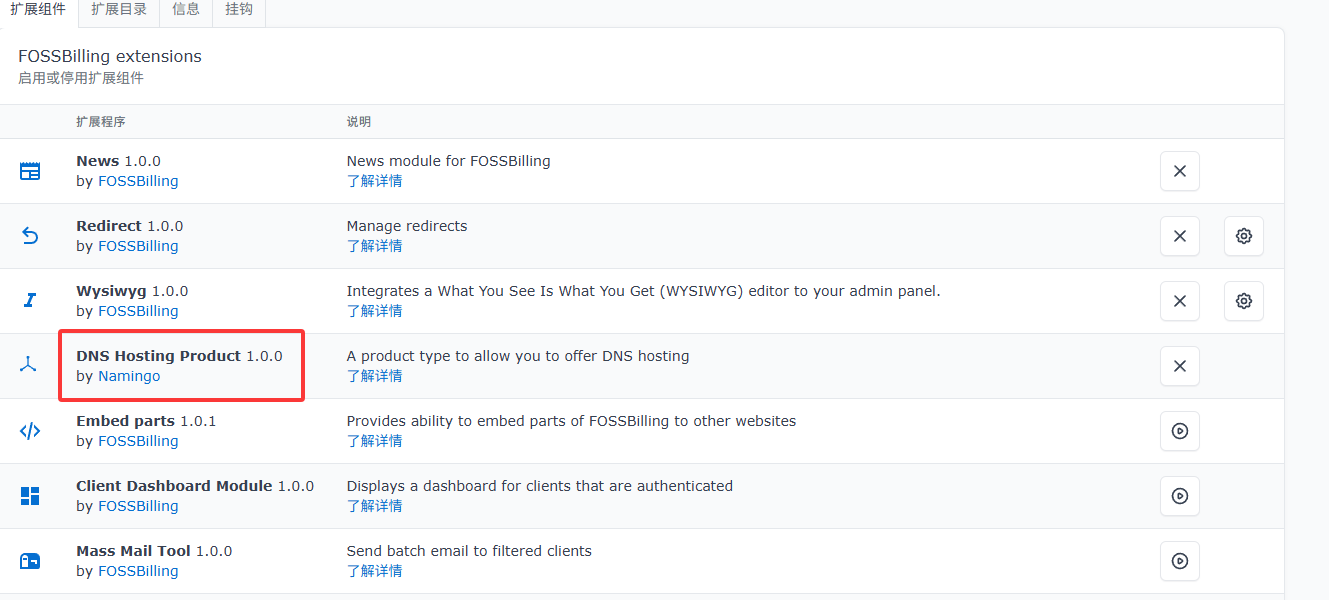This screenshot has height=600, width=1329.
Task: Open the 信息 tab
Action: click(x=185, y=10)
